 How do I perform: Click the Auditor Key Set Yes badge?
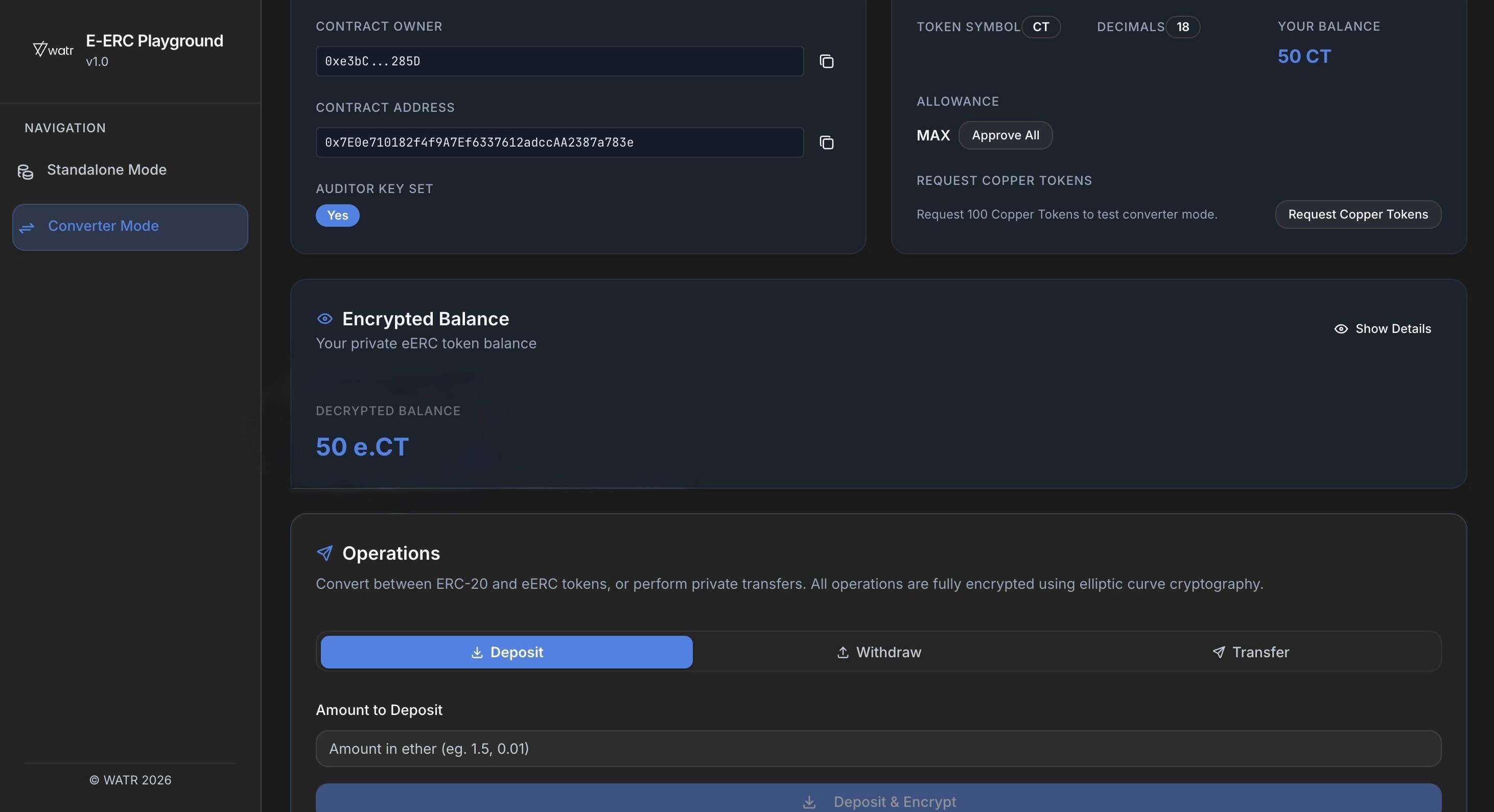pos(338,216)
